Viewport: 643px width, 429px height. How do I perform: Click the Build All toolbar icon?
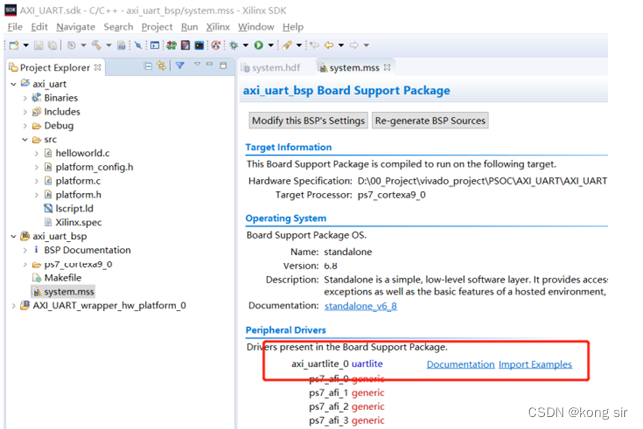121,45
